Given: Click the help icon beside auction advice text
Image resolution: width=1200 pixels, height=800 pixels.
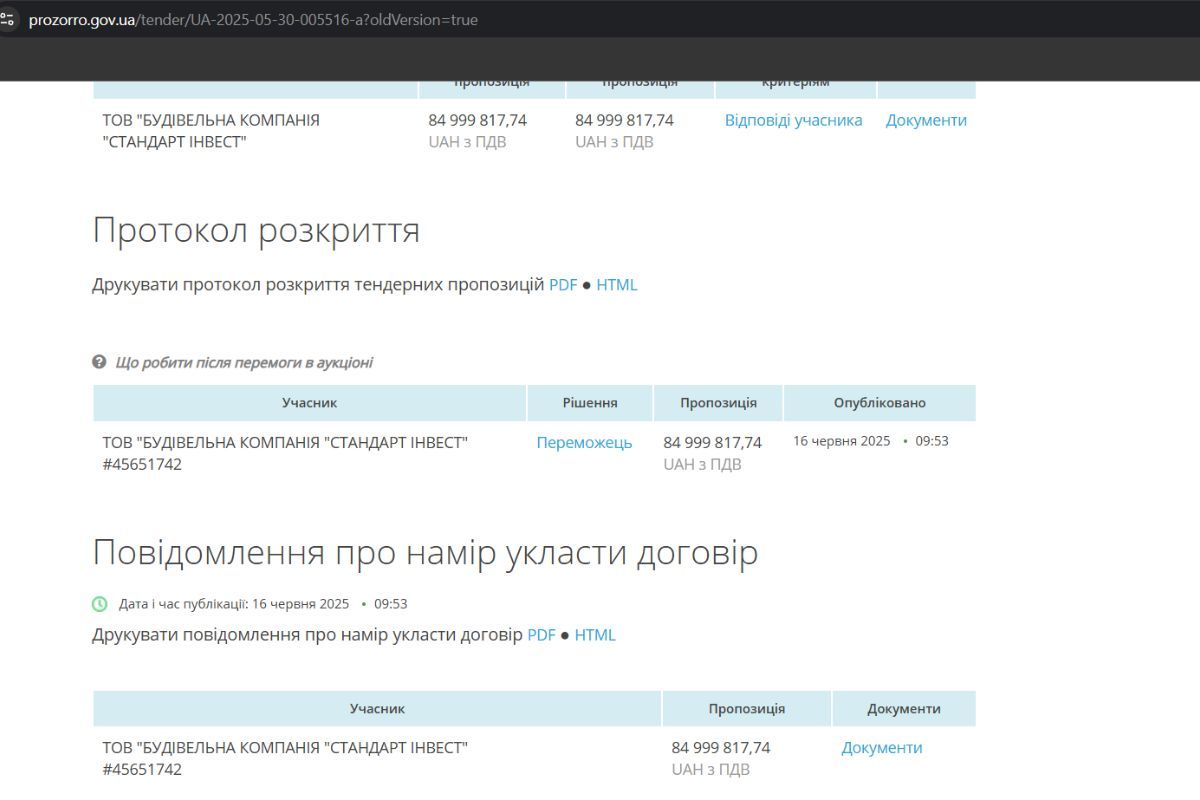Looking at the screenshot, I should point(98,362).
